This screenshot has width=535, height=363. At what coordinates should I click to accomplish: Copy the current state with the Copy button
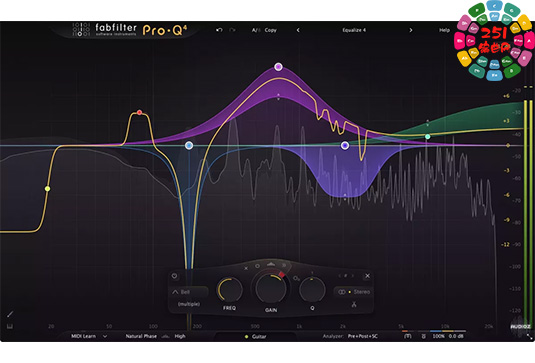pyautogui.click(x=271, y=30)
